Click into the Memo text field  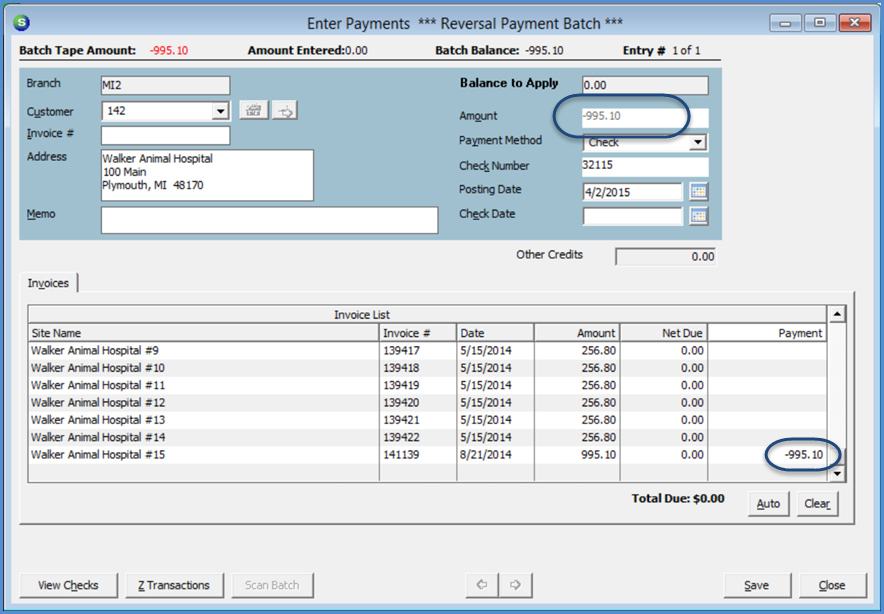[269, 220]
